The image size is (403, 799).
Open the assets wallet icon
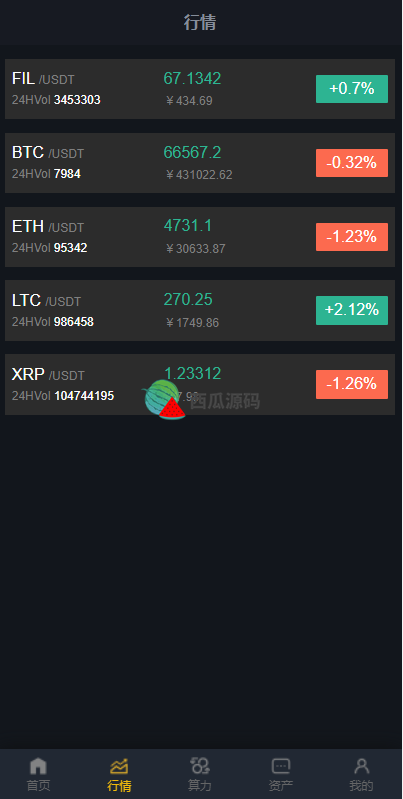tap(281, 765)
